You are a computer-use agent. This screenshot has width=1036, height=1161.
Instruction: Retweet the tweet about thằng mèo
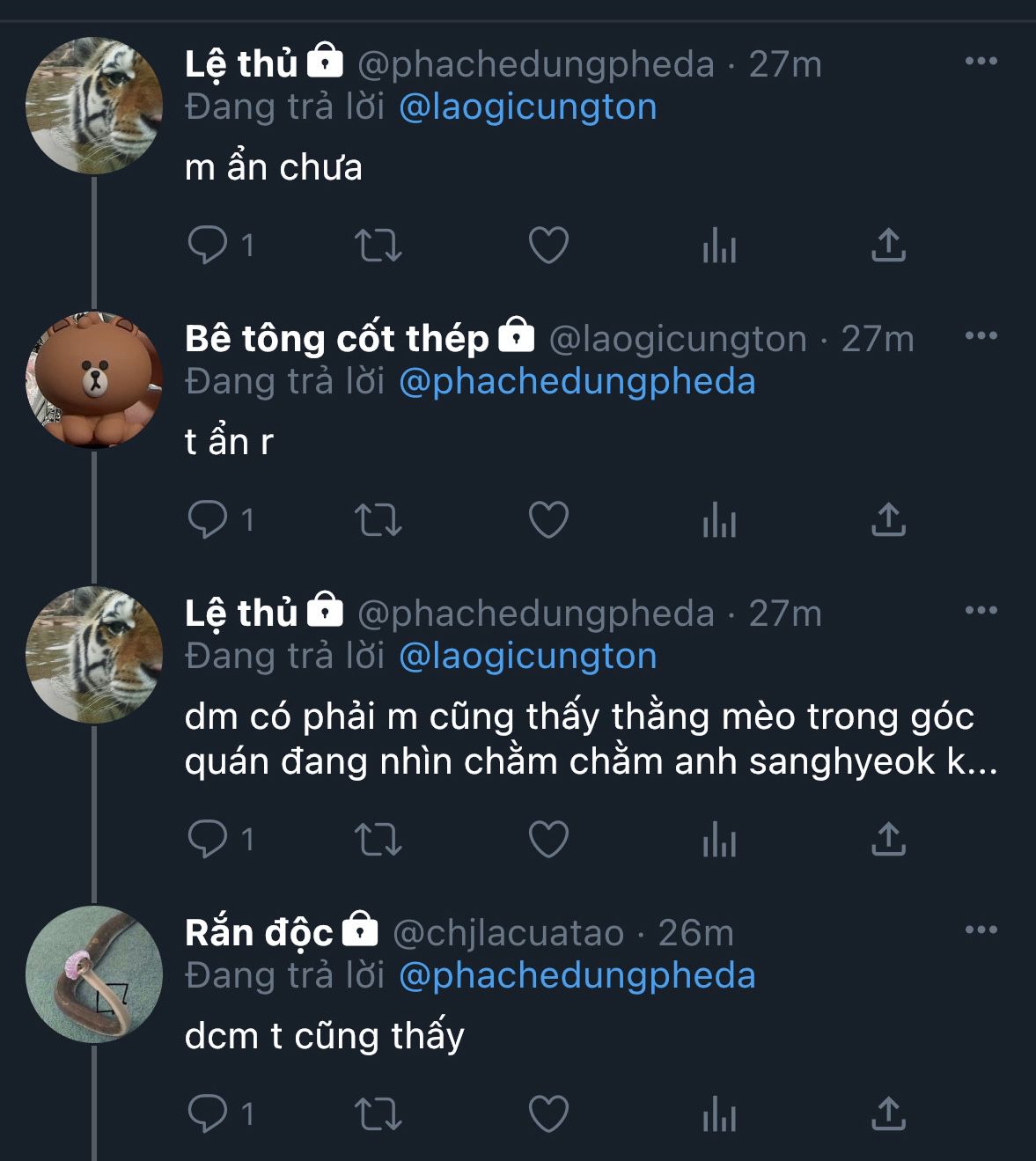(378, 839)
